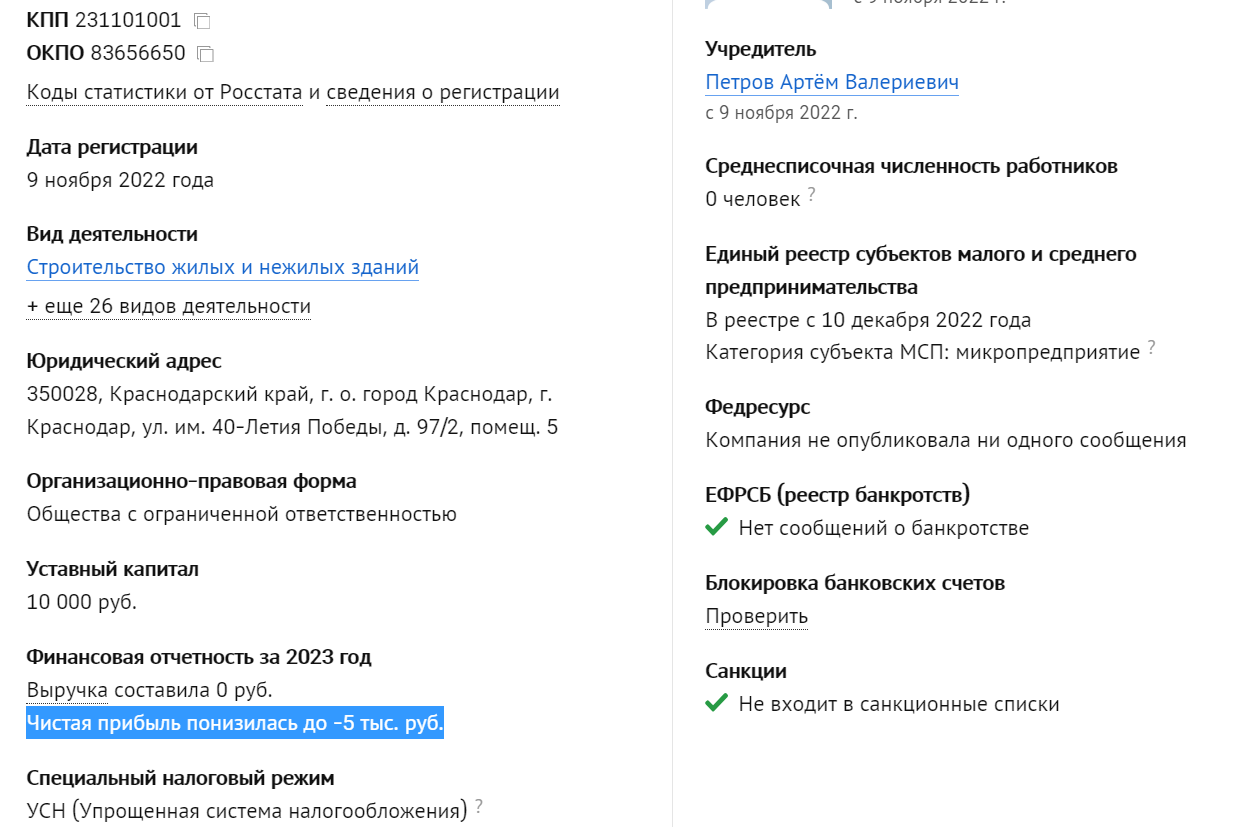Viewport: 1251px width, 828px height.
Task: Click "Компания не опубликовала ни одного сообщения"
Action: (x=945, y=440)
